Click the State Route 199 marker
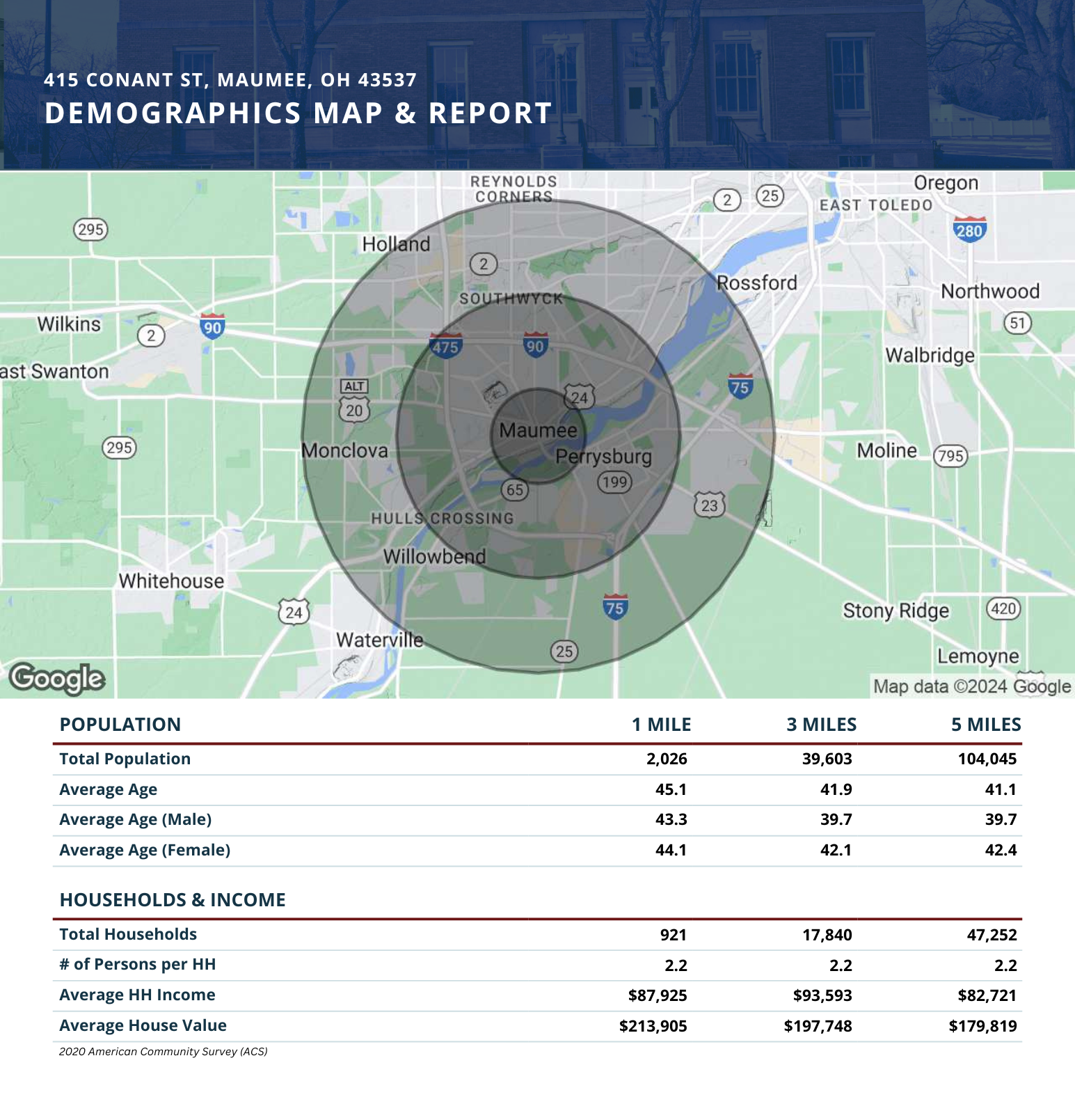The height and width of the screenshot is (1120, 1075). (x=614, y=482)
